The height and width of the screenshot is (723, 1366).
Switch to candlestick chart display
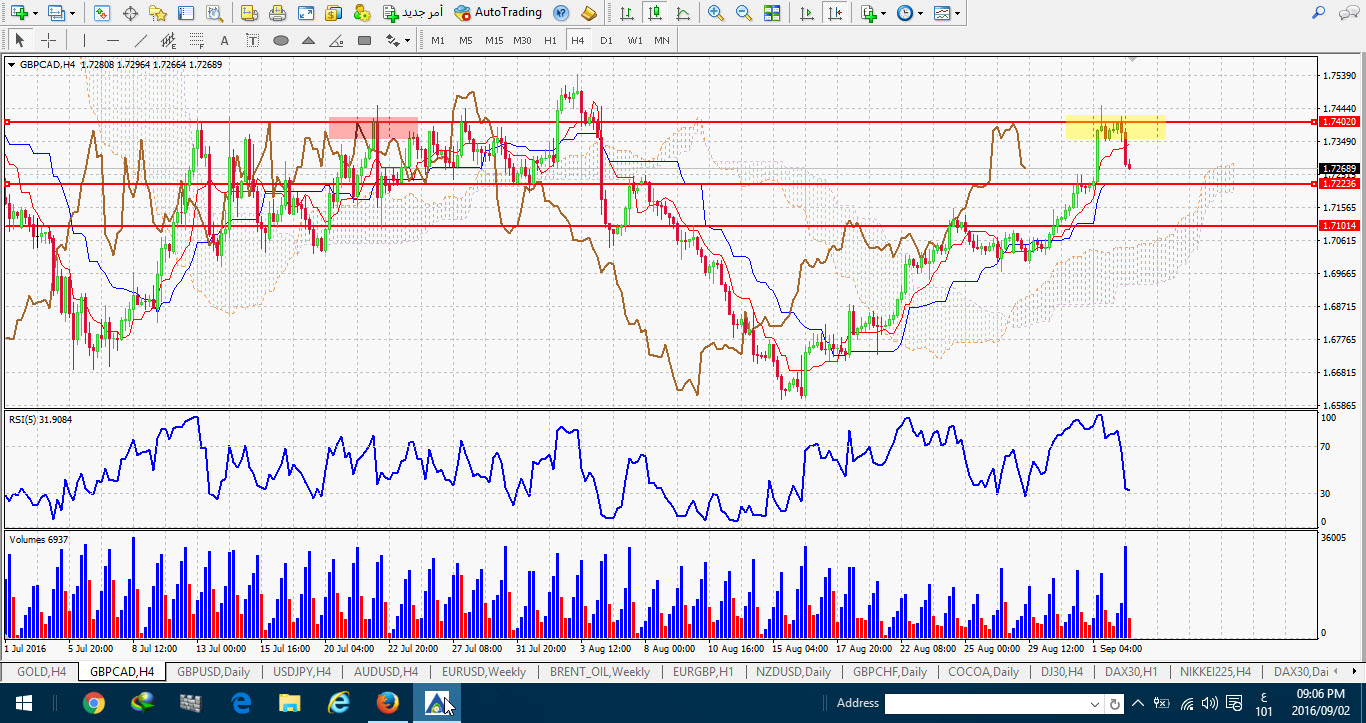(x=654, y=13)
